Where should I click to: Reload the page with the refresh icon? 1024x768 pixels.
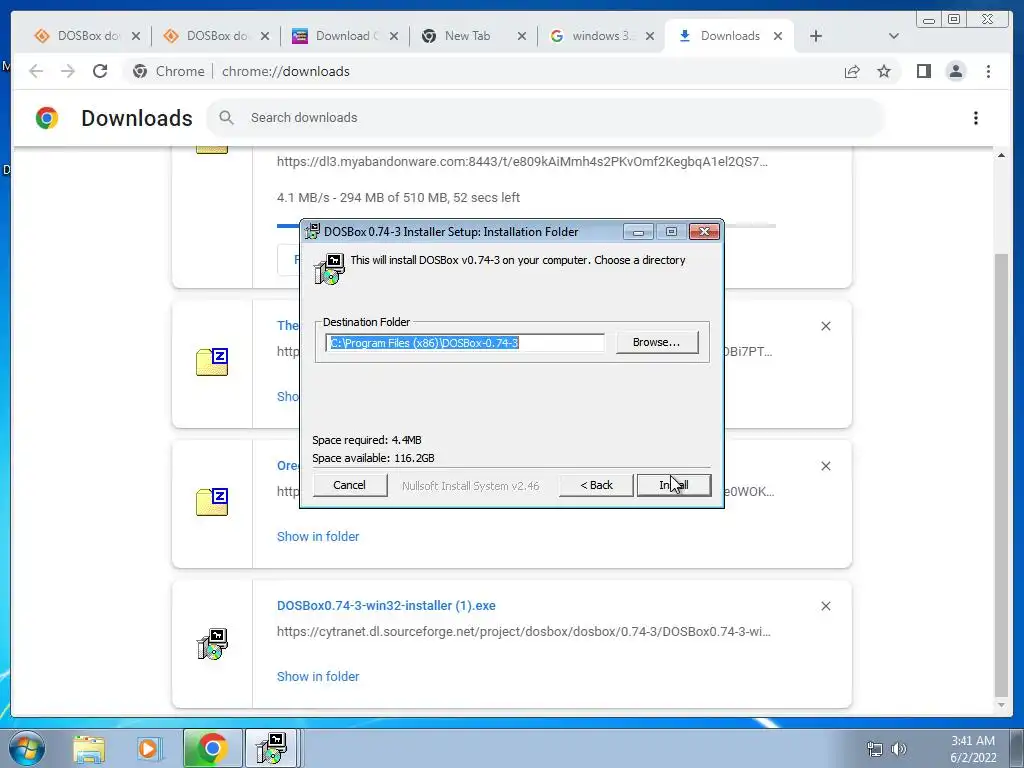99,71
